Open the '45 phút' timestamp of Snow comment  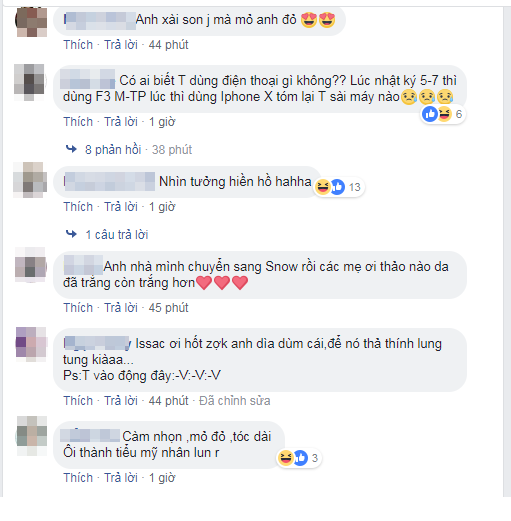(x=168, y=308)
